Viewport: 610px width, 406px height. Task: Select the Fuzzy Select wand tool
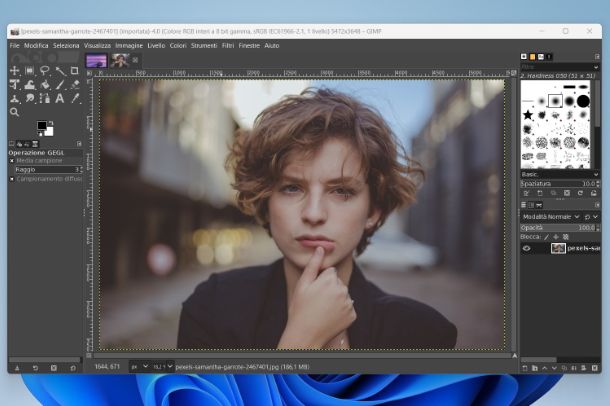[x=60, y=71]
